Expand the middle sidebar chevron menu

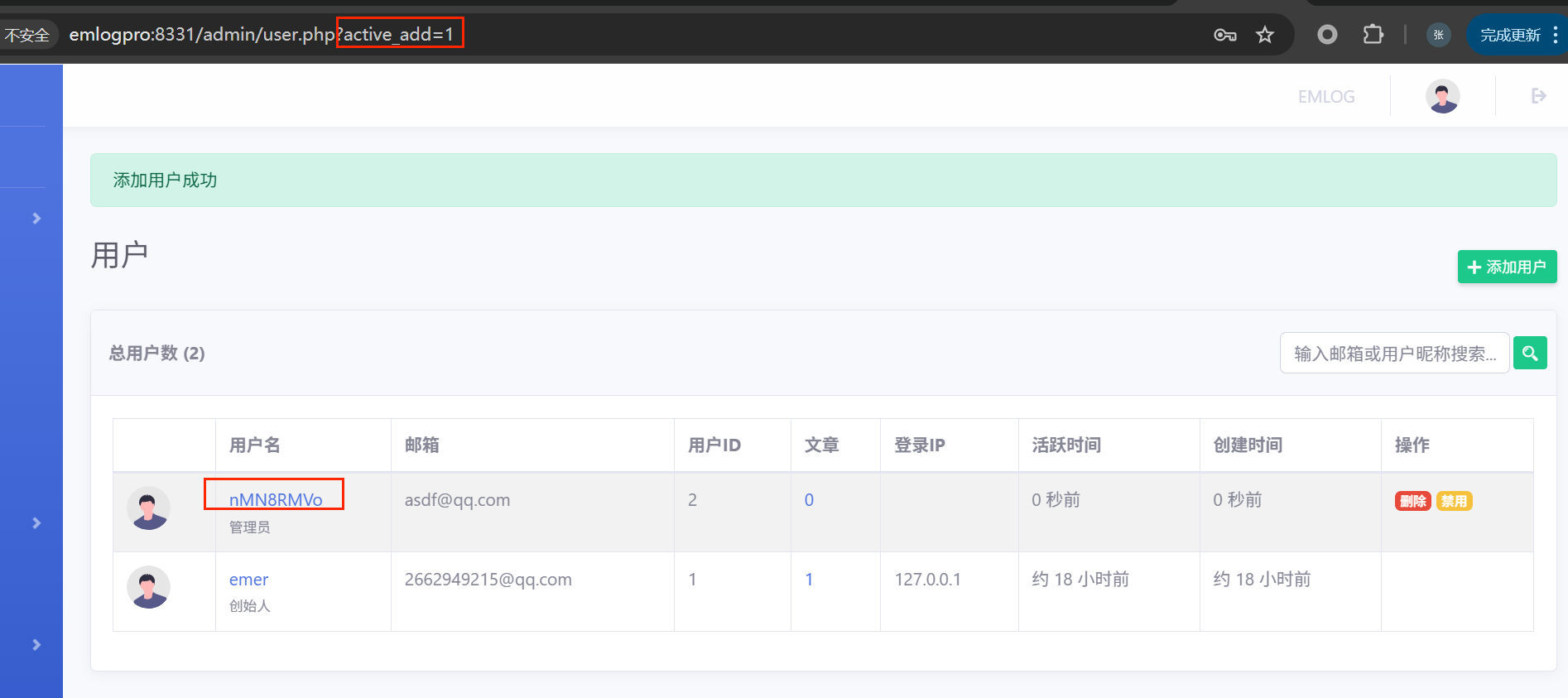click(x=36, y=523)
